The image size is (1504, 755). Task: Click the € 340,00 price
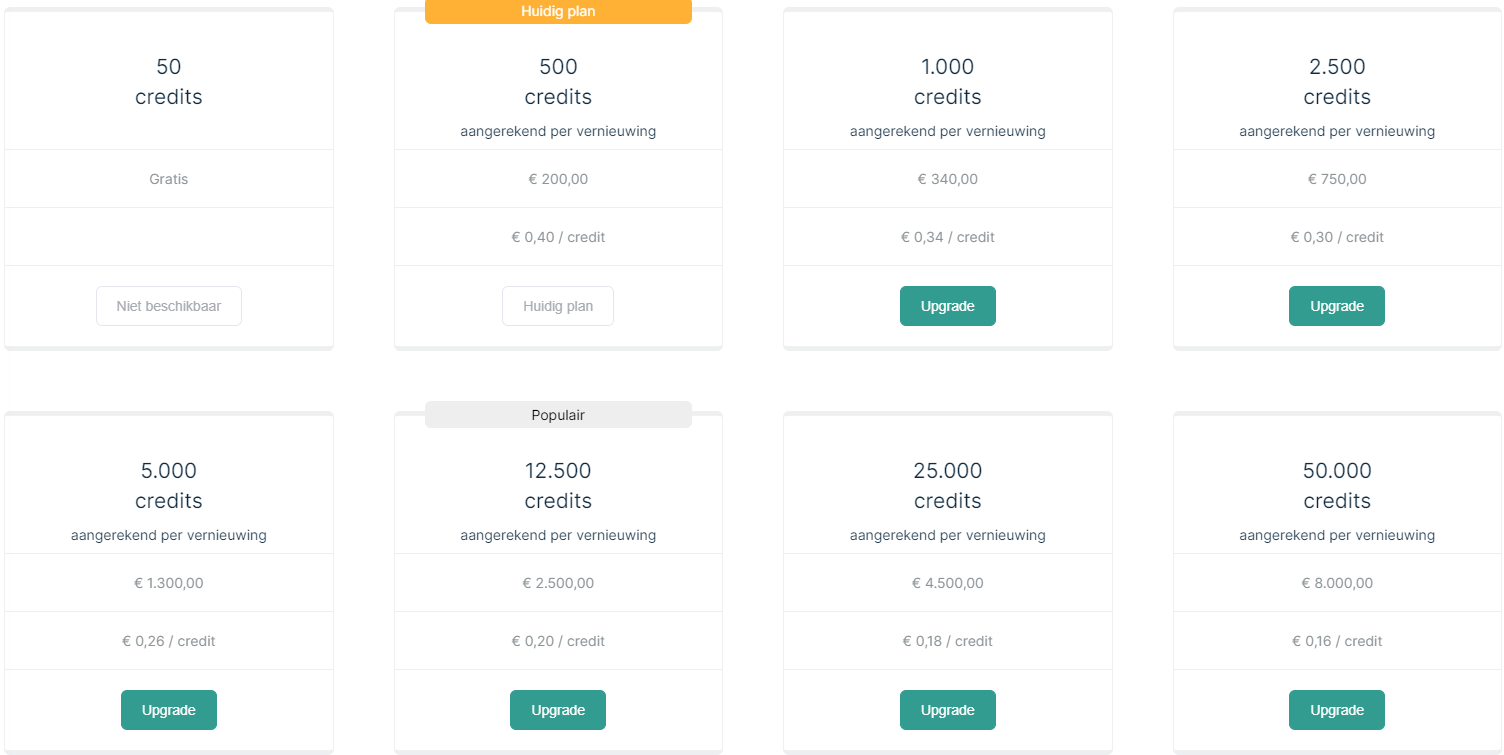pyautogui.click(x=947, y=179)
